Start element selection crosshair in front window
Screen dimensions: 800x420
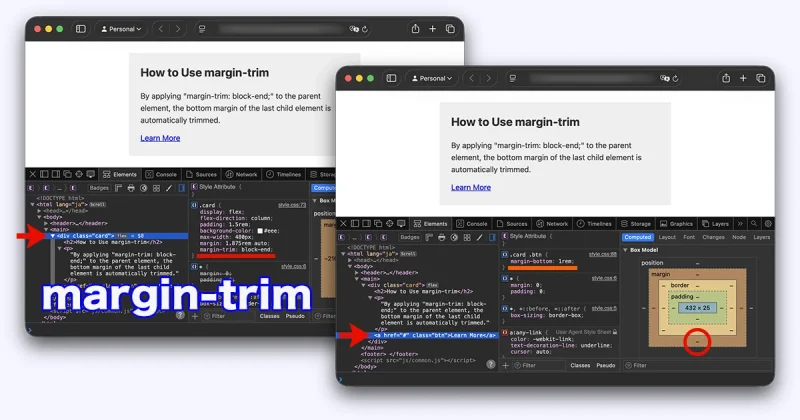[390, 224]
